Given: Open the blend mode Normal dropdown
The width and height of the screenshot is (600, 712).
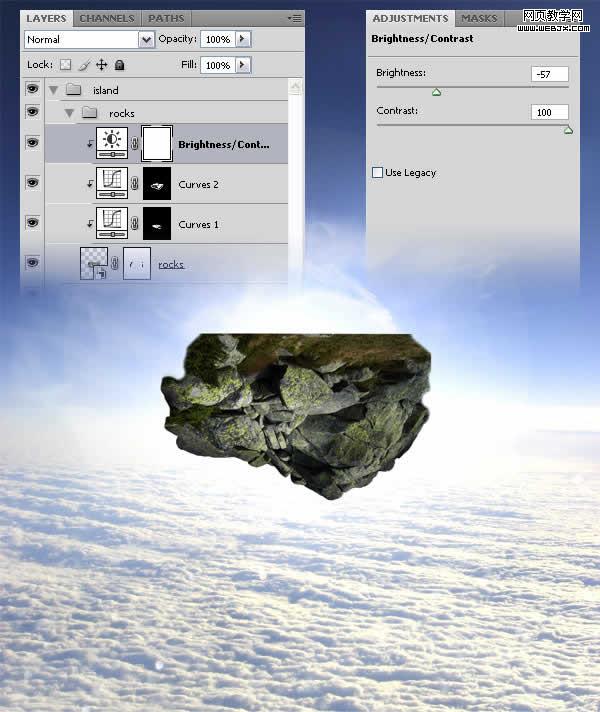Looking at the screenshot, I should click(146, 40).
